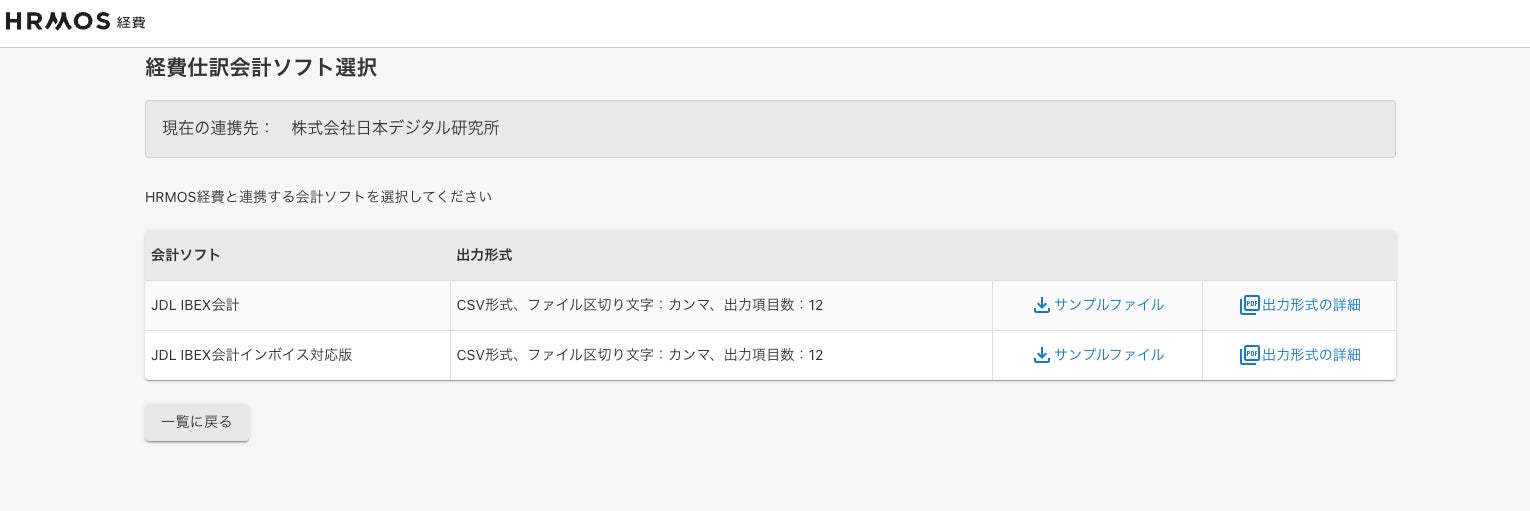Select the JDL IBEX会計インボイス対応版 software name
The height and width of the screenshot is (511, 1530).
pos(252,355)
